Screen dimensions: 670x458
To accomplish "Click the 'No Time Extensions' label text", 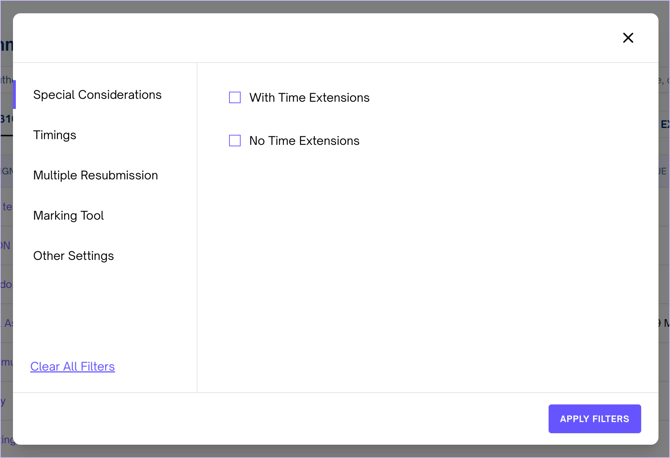I will 304,141.
